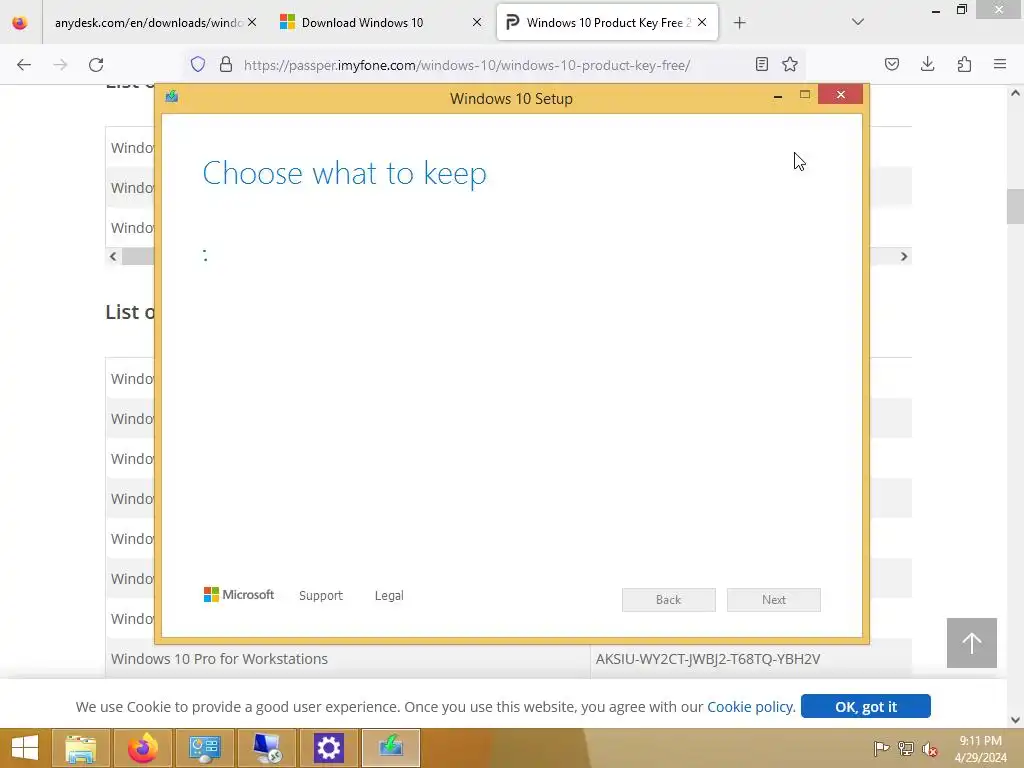Viewport: 1024px width, 768px height.
Task: Open File Explorer from the taskbar
Action: [80, 748]
